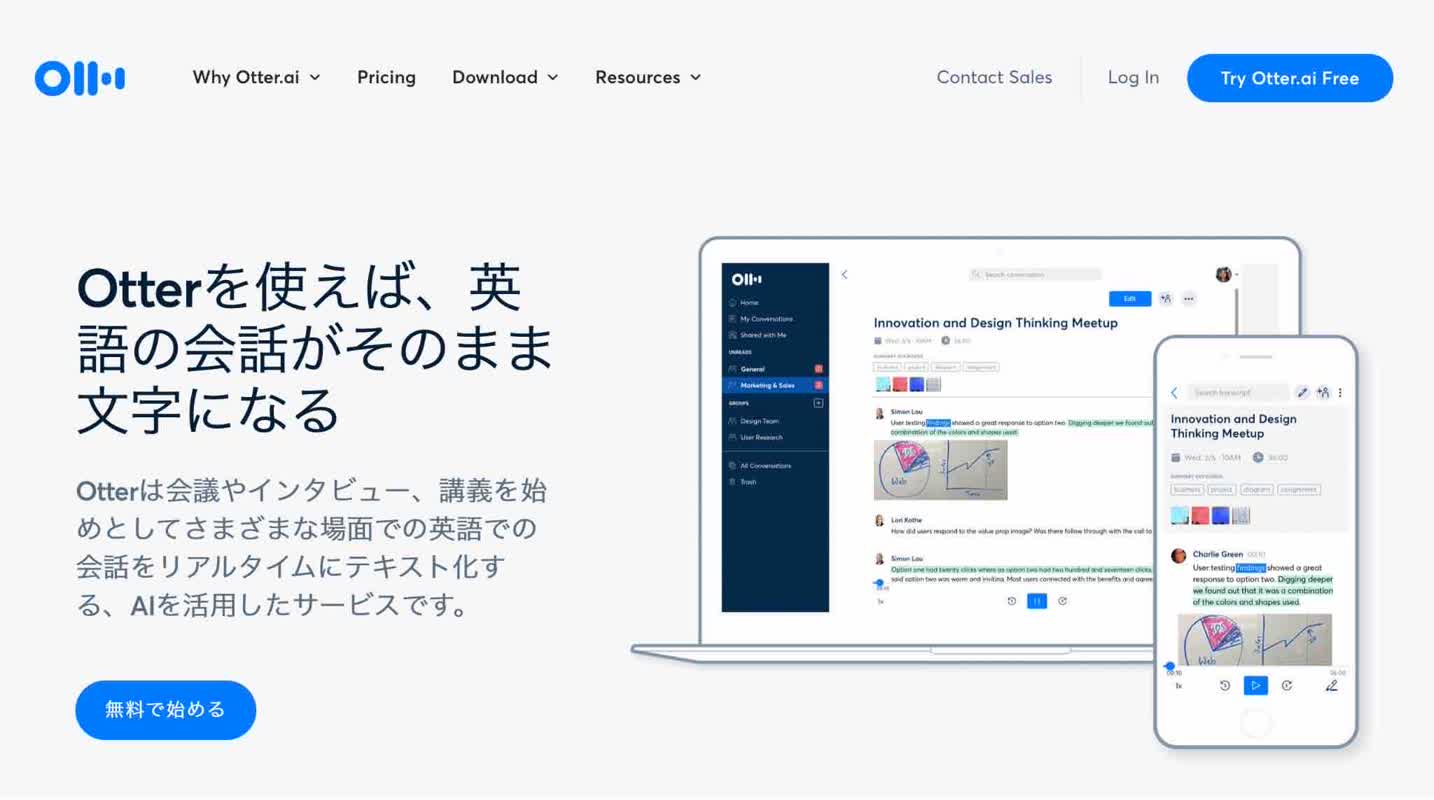Click the playback progress knob in laptop mockup
The width and height of the screenshot is (1434, 800).
point(880,583)
